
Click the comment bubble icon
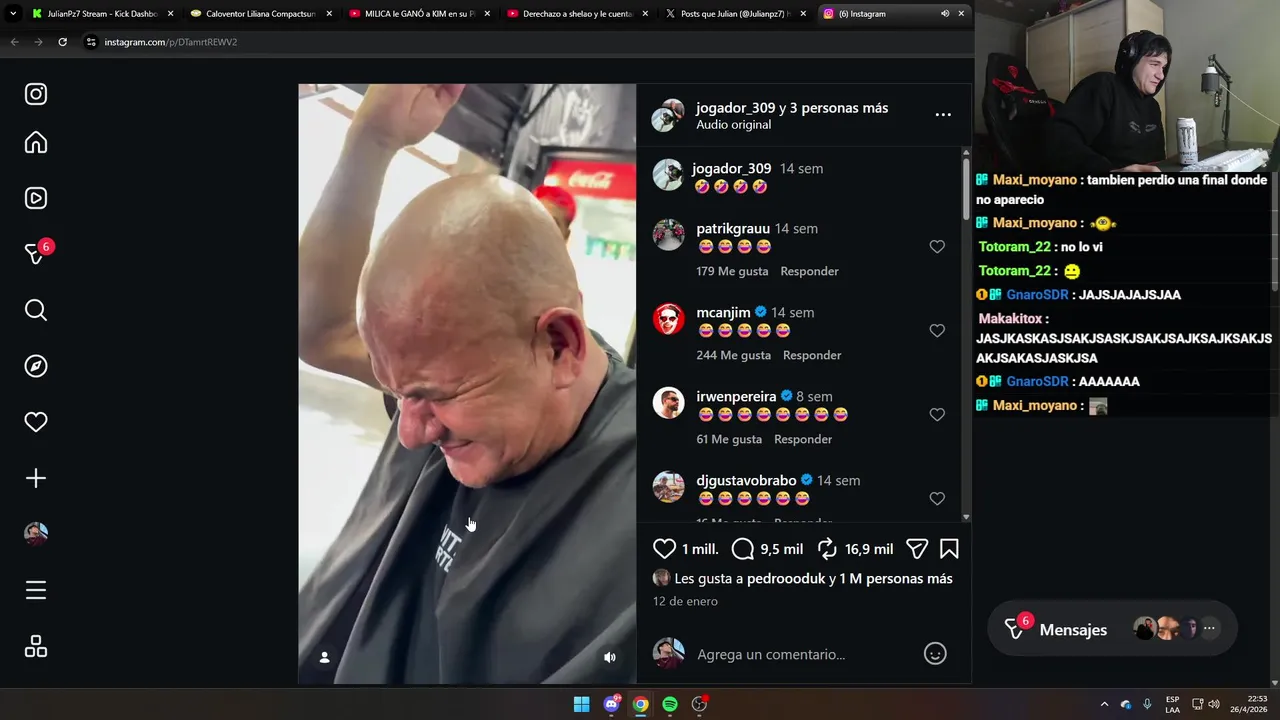[x=742, y=548]
